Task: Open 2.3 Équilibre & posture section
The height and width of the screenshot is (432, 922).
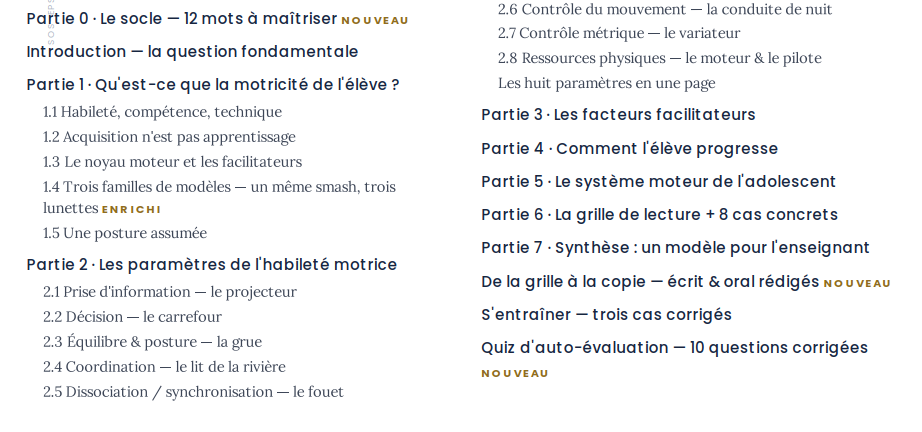Action: pos(152,342)
